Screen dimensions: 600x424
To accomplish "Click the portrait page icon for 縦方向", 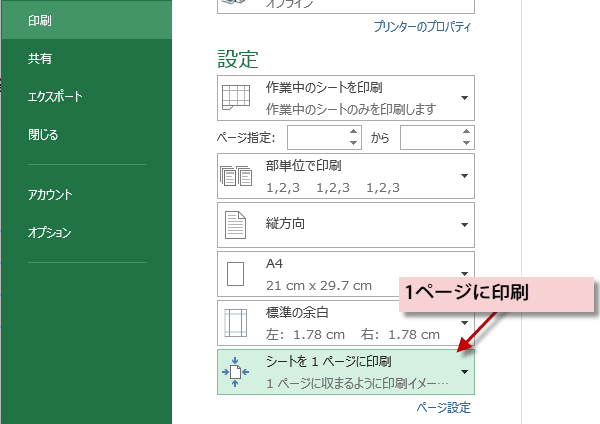I will (x=235, y=225).
